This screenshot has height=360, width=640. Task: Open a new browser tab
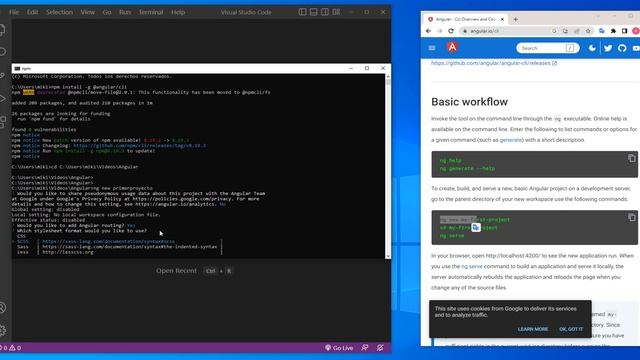(x=516, y=19)
